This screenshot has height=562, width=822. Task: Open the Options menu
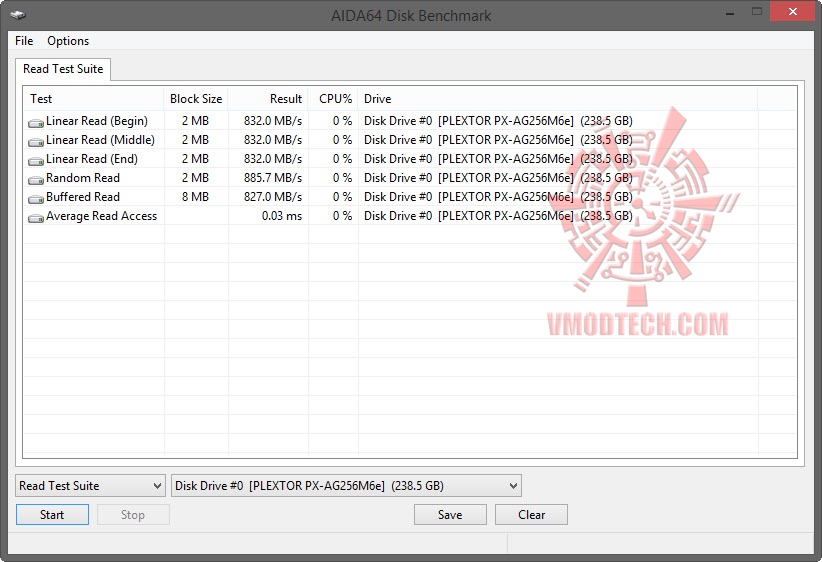coord(68,41)
